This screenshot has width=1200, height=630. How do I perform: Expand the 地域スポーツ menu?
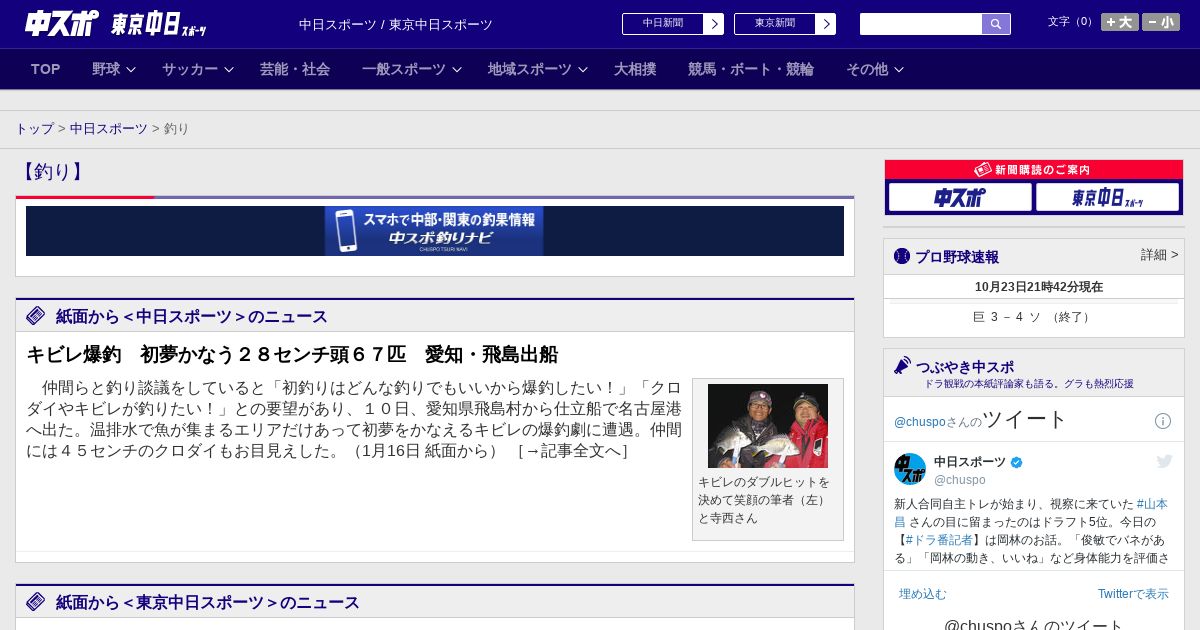coord(538,69)
